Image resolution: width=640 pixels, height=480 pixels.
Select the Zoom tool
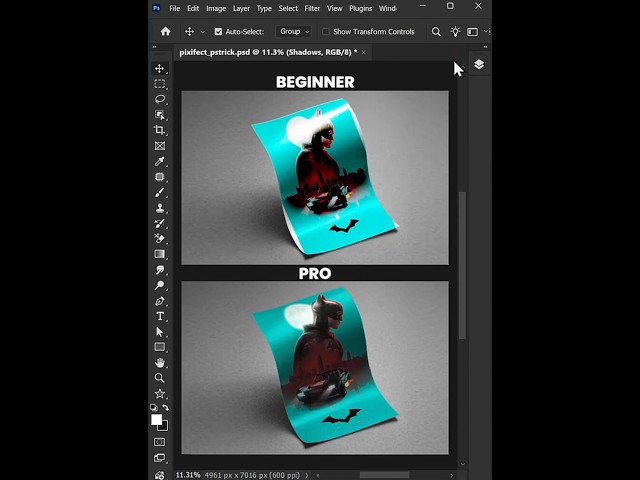160,378
